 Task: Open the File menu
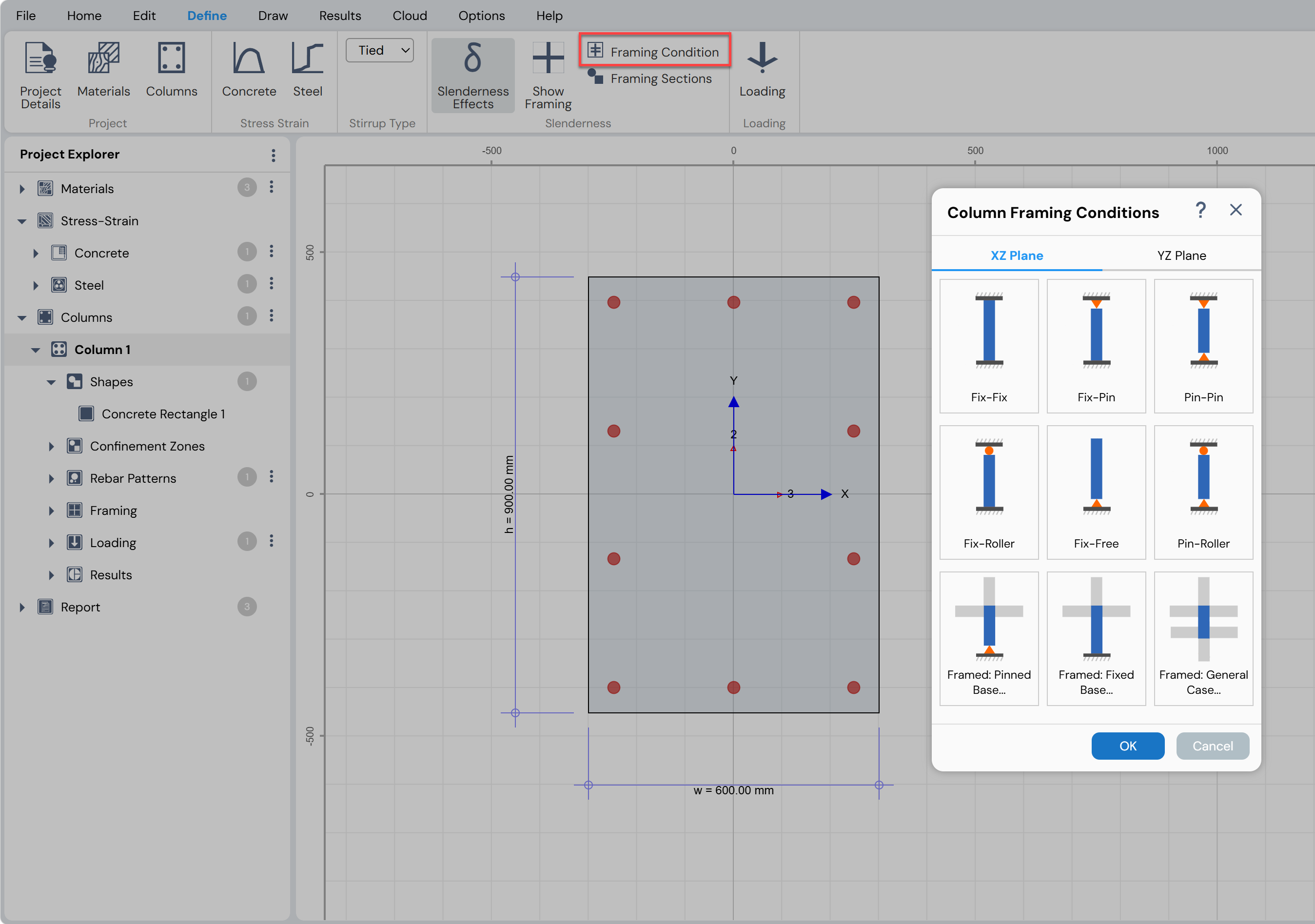pos(26,16)
